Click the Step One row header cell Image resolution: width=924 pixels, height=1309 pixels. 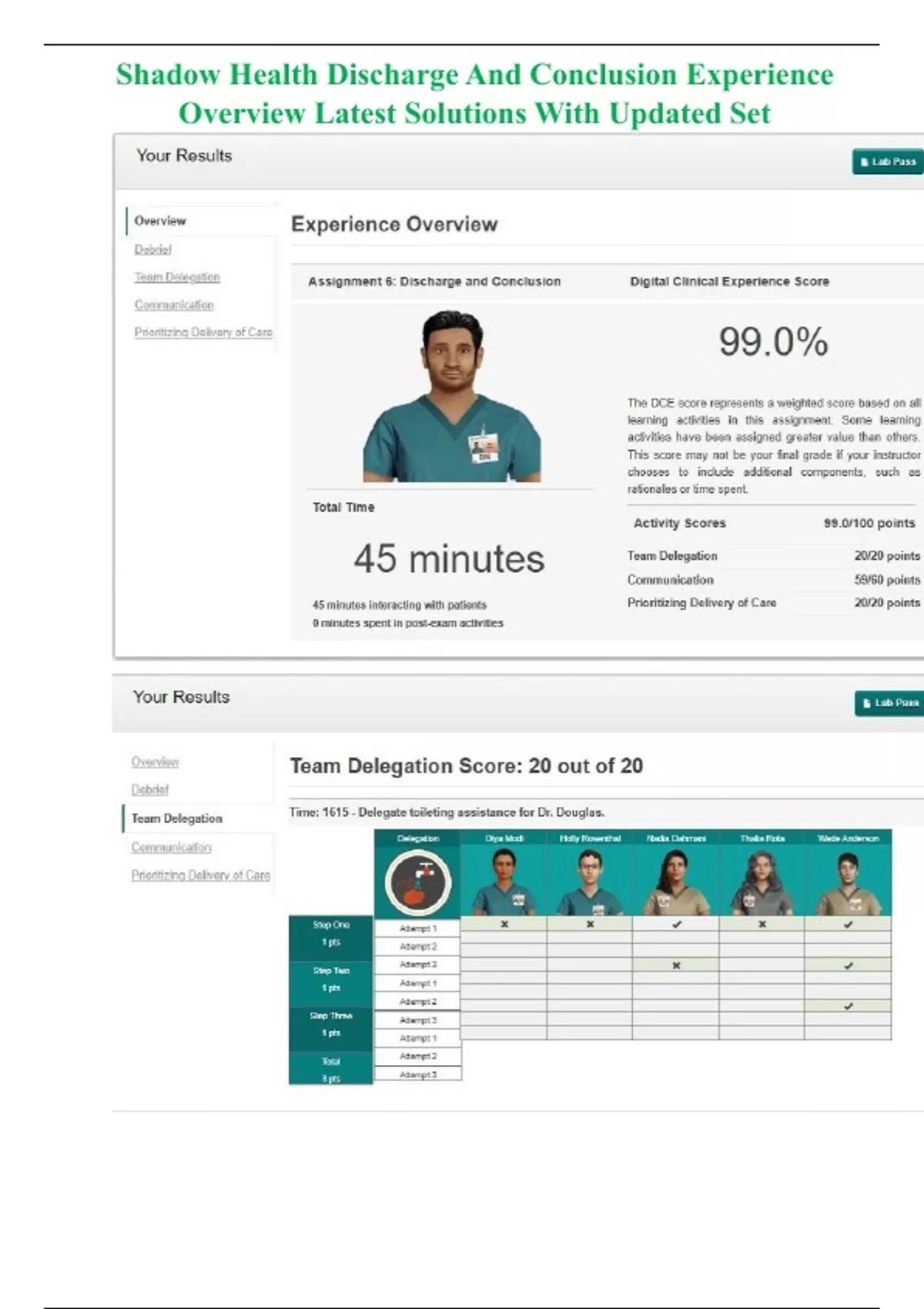coord(331,933)
